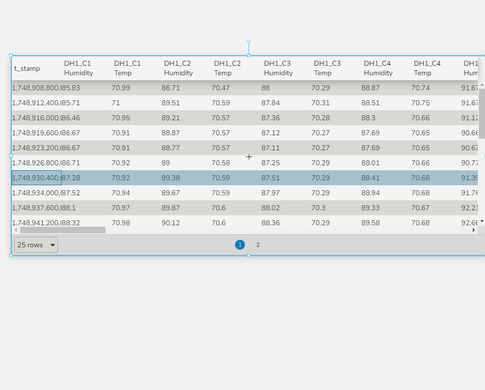
Task: Click the horizontal scrollbar right arrow
Action: (473, 230)
